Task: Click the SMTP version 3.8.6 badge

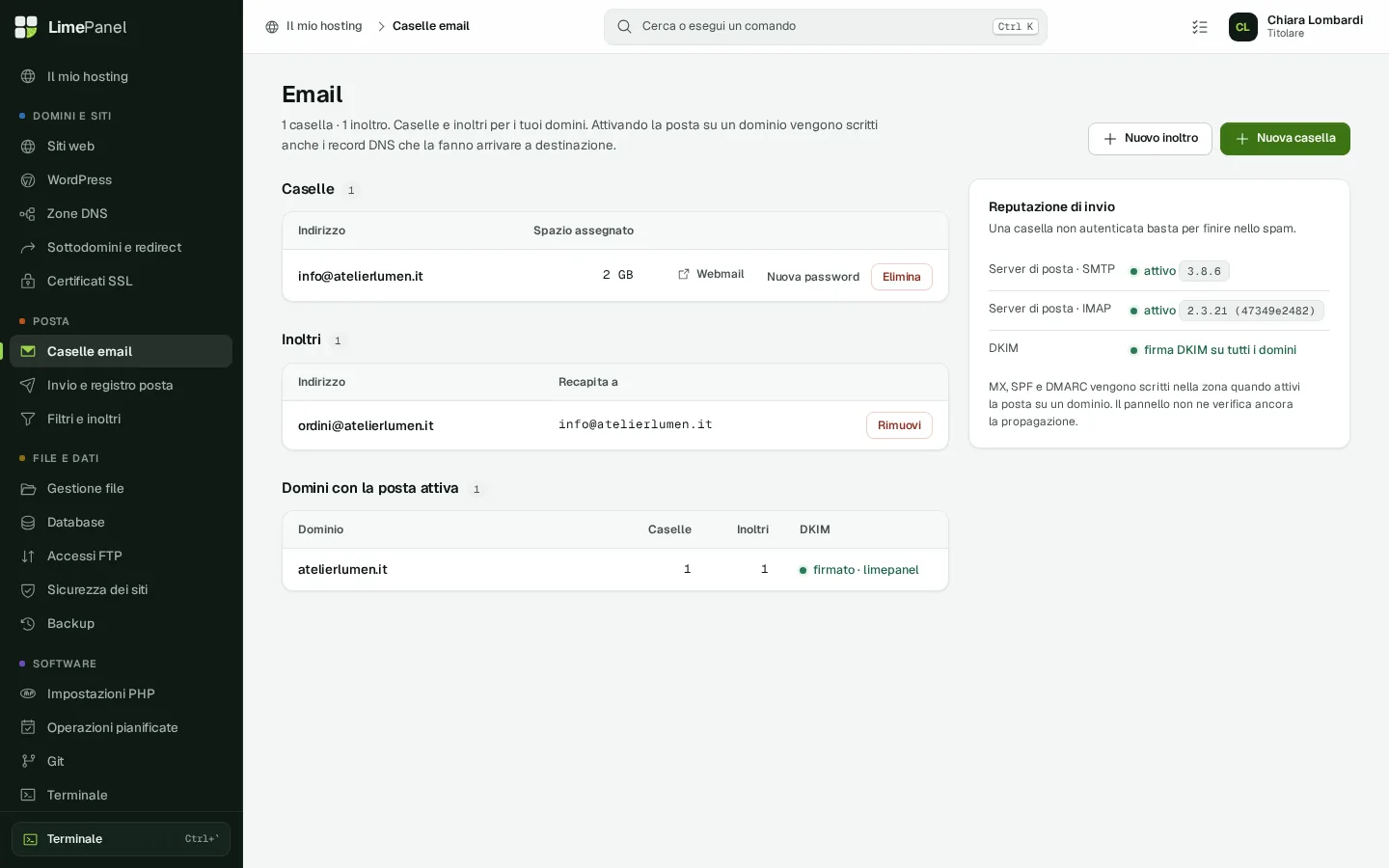Action: 1204,271
